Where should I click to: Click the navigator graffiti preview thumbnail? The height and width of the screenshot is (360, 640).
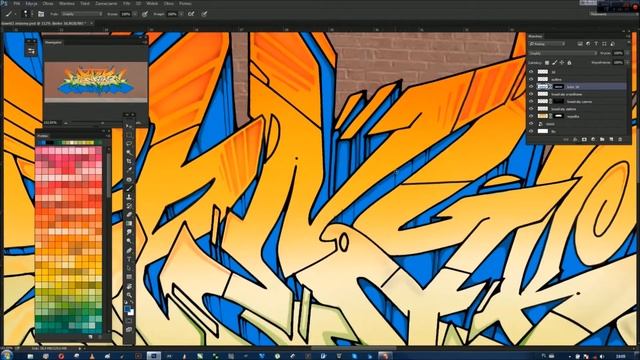click(x=96, y=81)
